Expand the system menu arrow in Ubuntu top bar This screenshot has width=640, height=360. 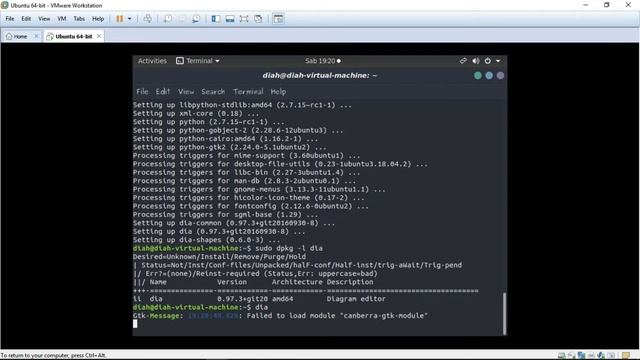[498, 61]
